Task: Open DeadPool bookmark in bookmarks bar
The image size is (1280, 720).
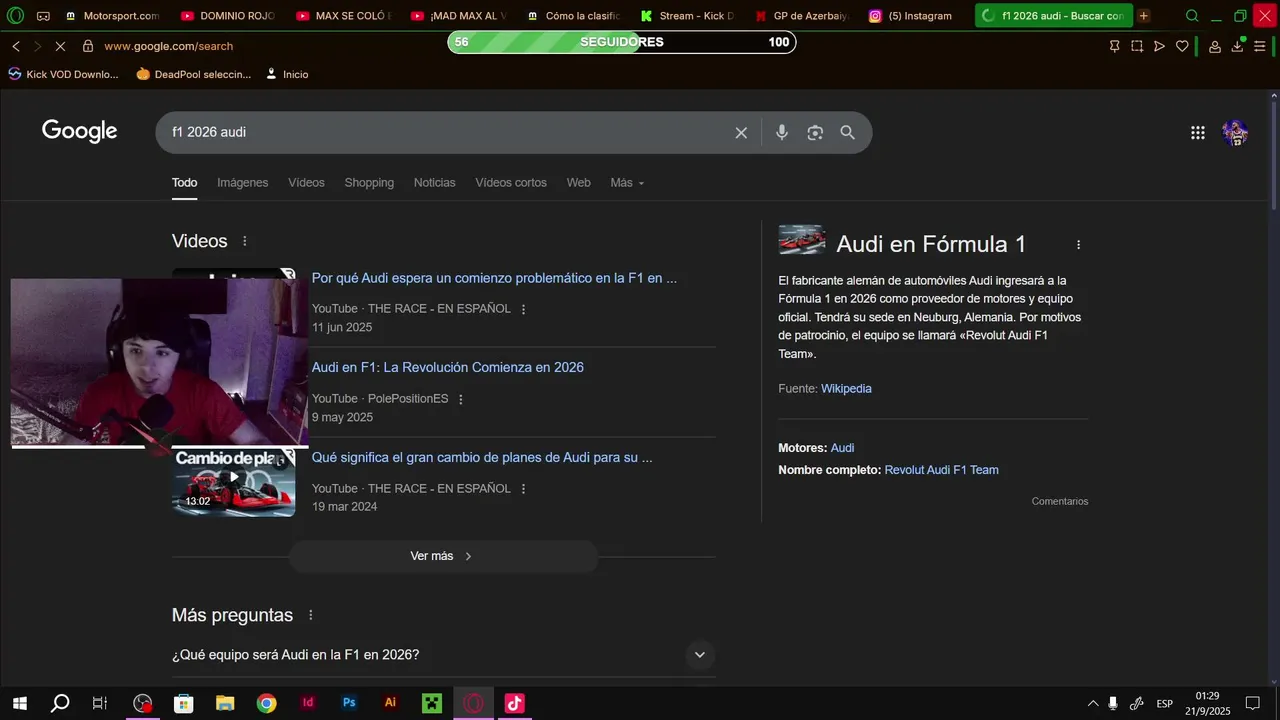Action: tap(193, 74)
